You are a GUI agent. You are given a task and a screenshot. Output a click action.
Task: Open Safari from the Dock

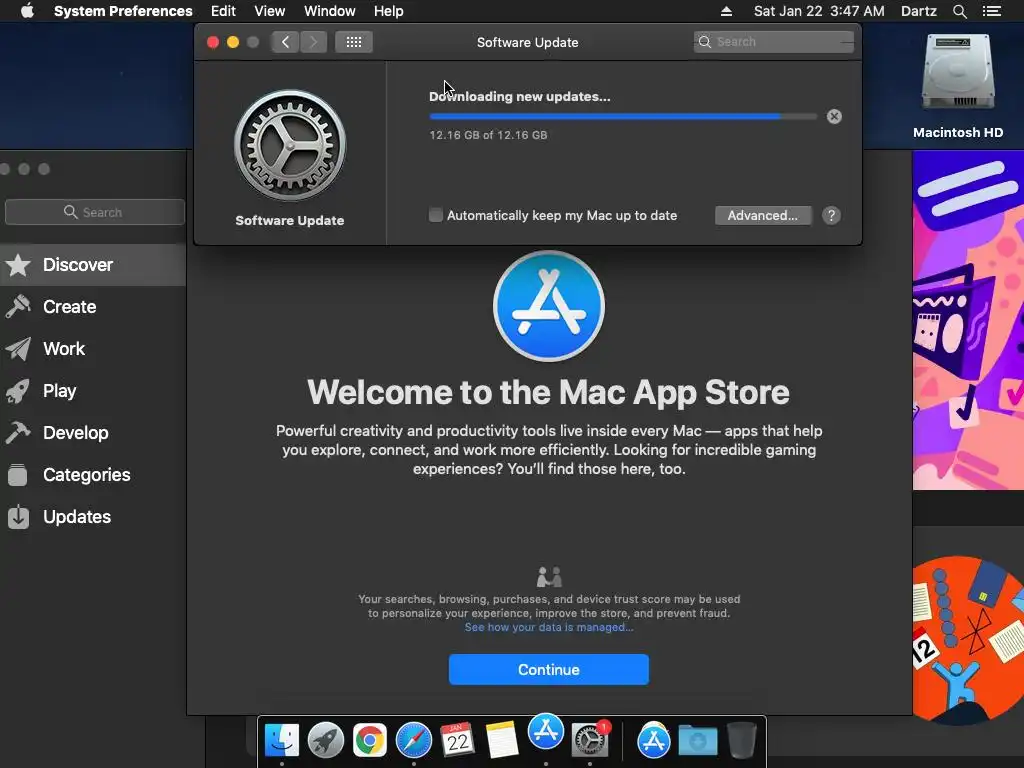tap(413, 741)
